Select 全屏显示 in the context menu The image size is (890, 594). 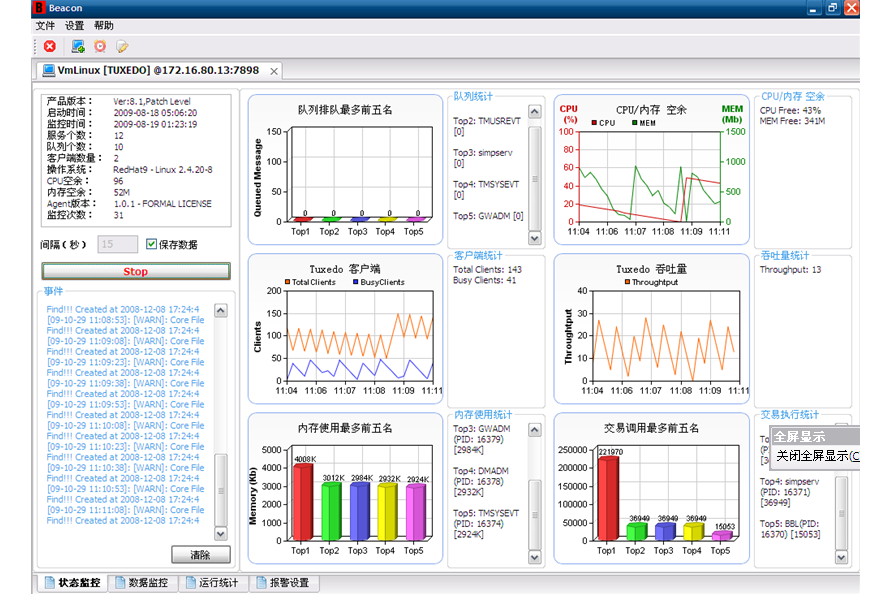pyautogui.click(x=815, y=437)
